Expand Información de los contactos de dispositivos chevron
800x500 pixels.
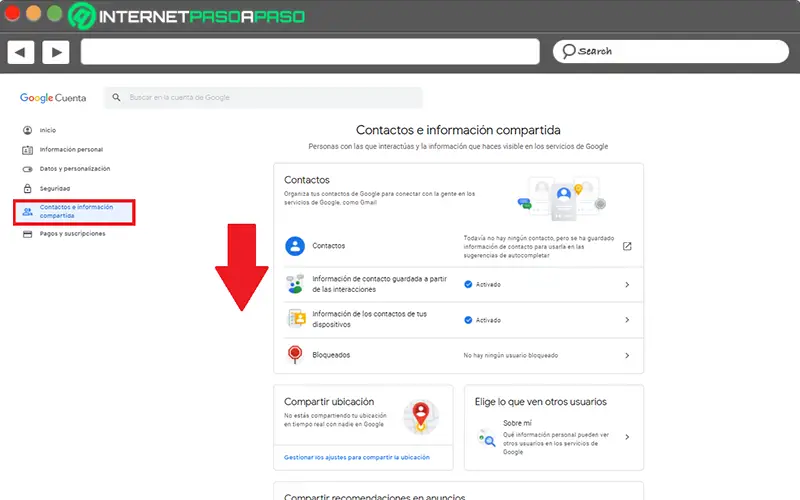point(627,320)
